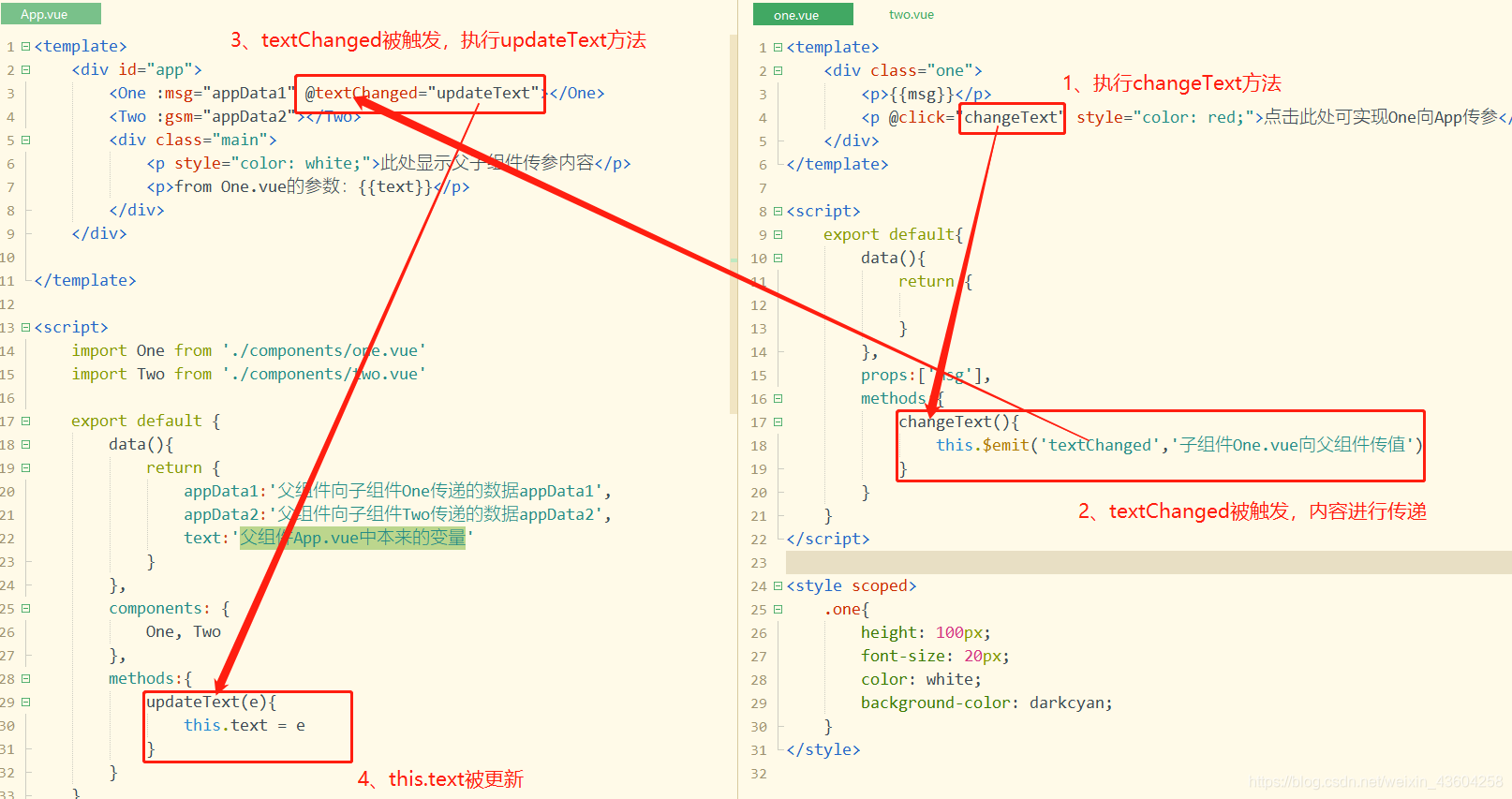The image size is (1512, 799).
Task: Click the 'background-color: darkcyan;' line
Action: click(986, 703)
